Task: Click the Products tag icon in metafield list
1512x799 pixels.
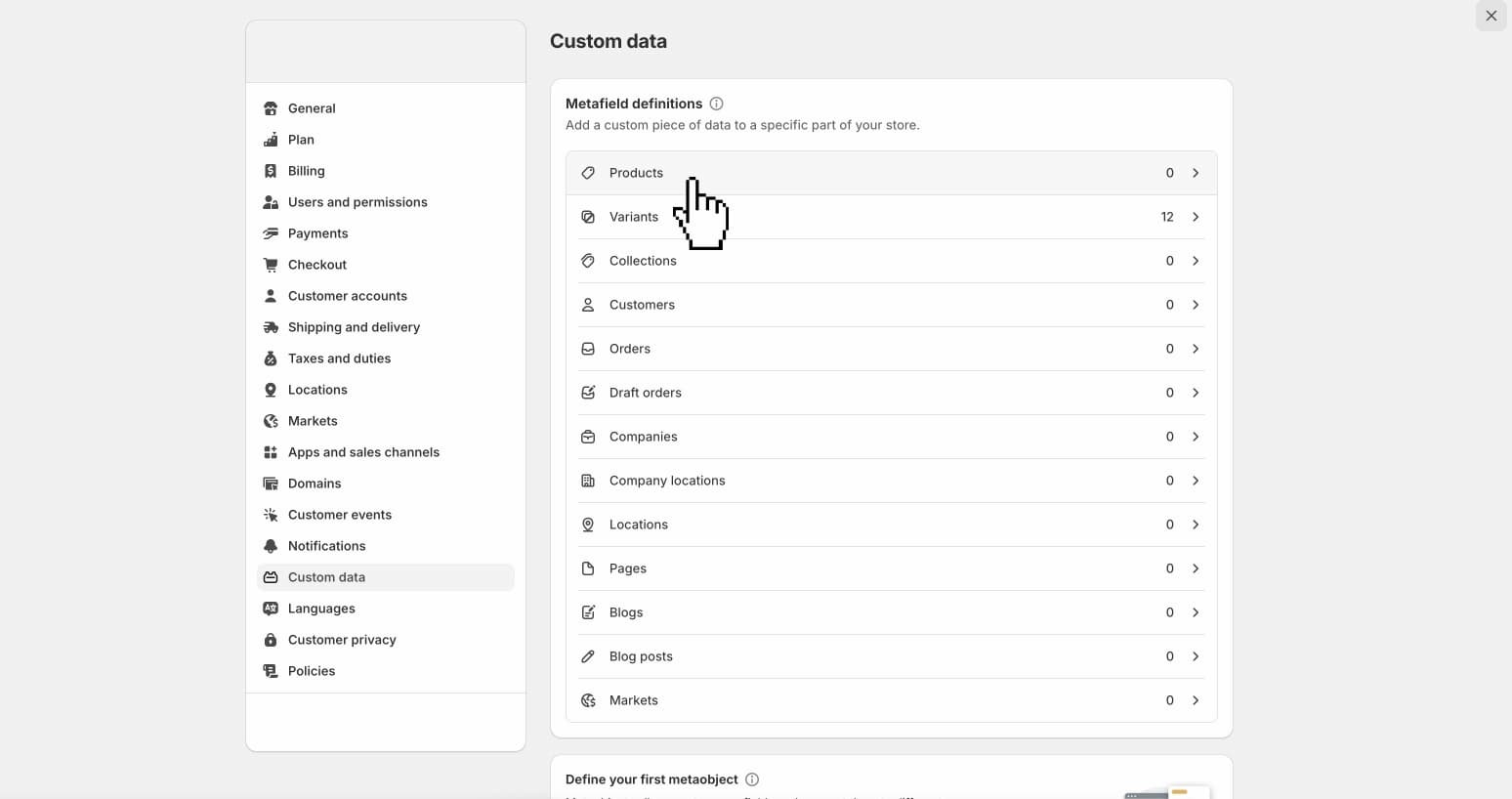Action: pos(588,173)
